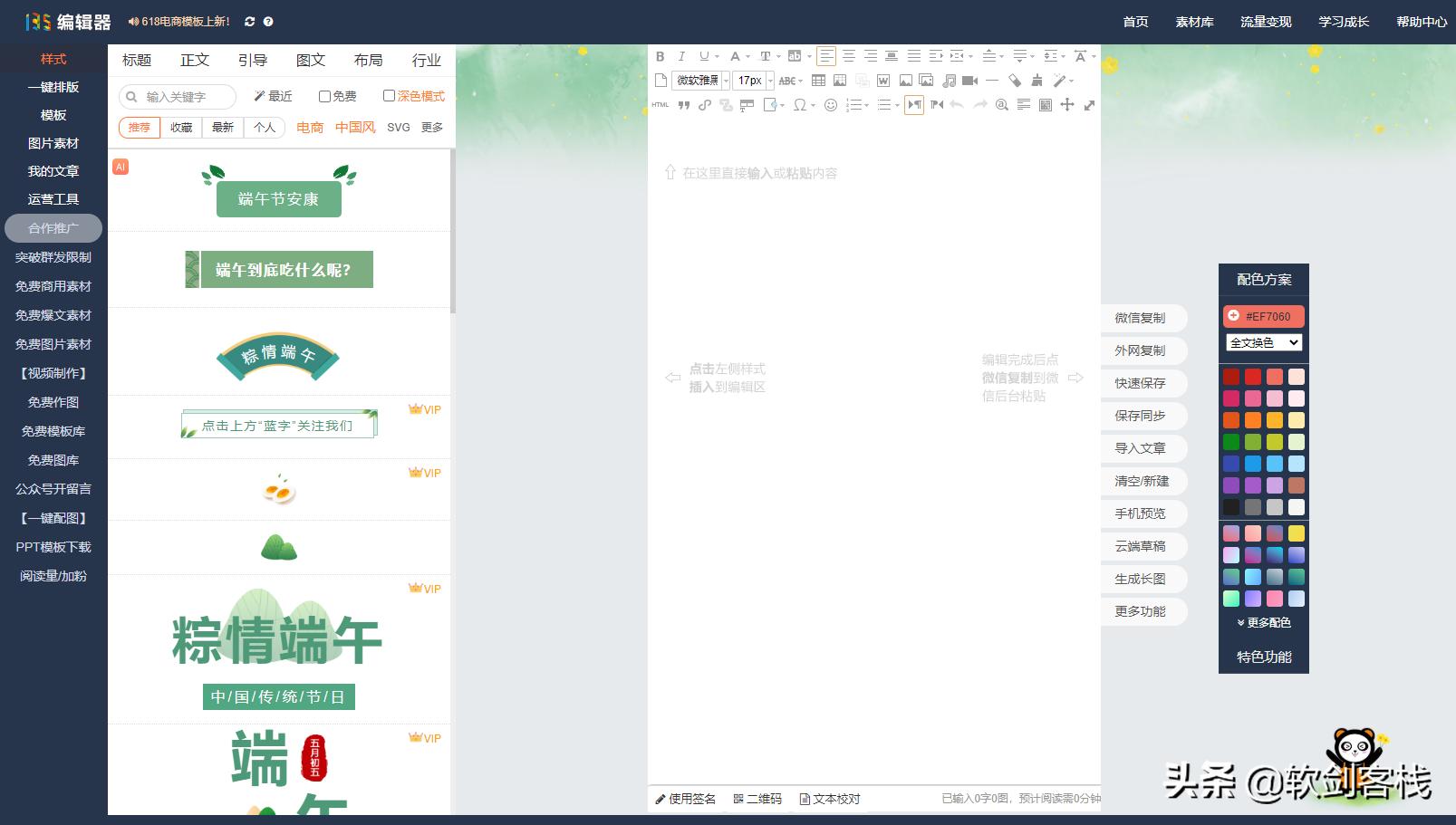Select the #EF7060 color swatch
This screenshot has height=825, width=1456.
tap(1263, 316)
